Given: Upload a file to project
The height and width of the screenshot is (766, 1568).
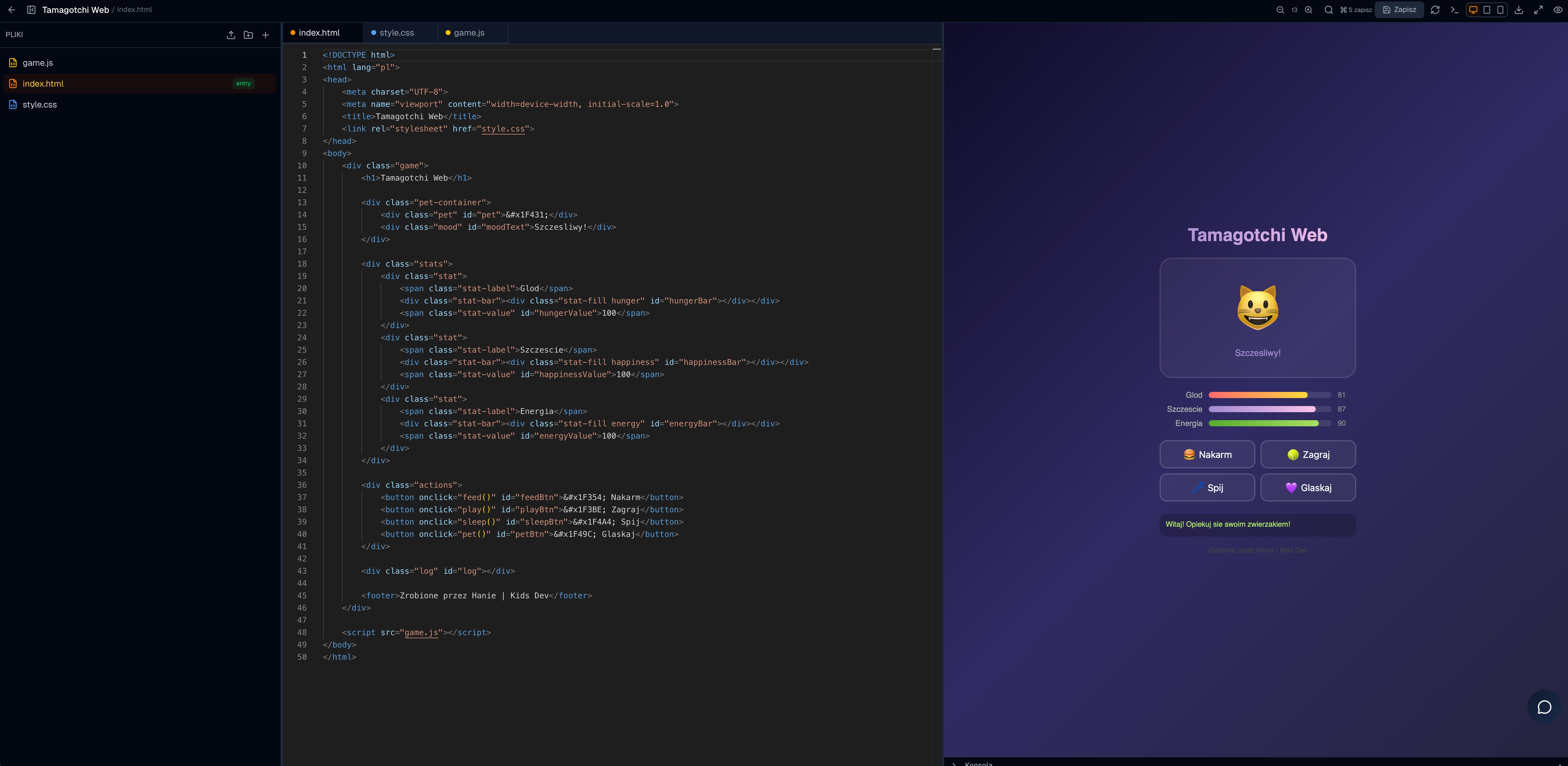Looking at the screenshot, I should 231,35.
